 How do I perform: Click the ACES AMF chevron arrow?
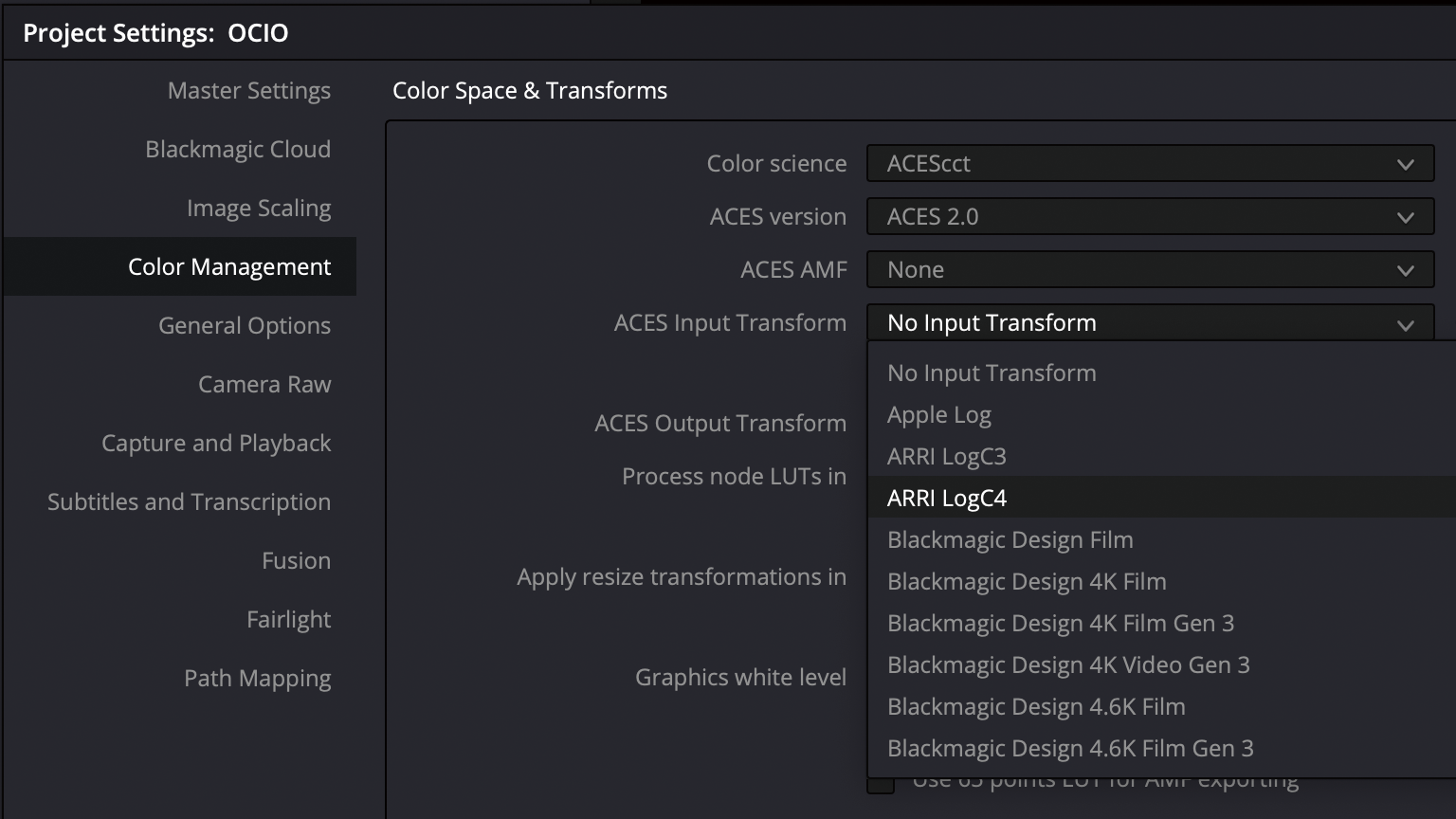point(1405,270)
